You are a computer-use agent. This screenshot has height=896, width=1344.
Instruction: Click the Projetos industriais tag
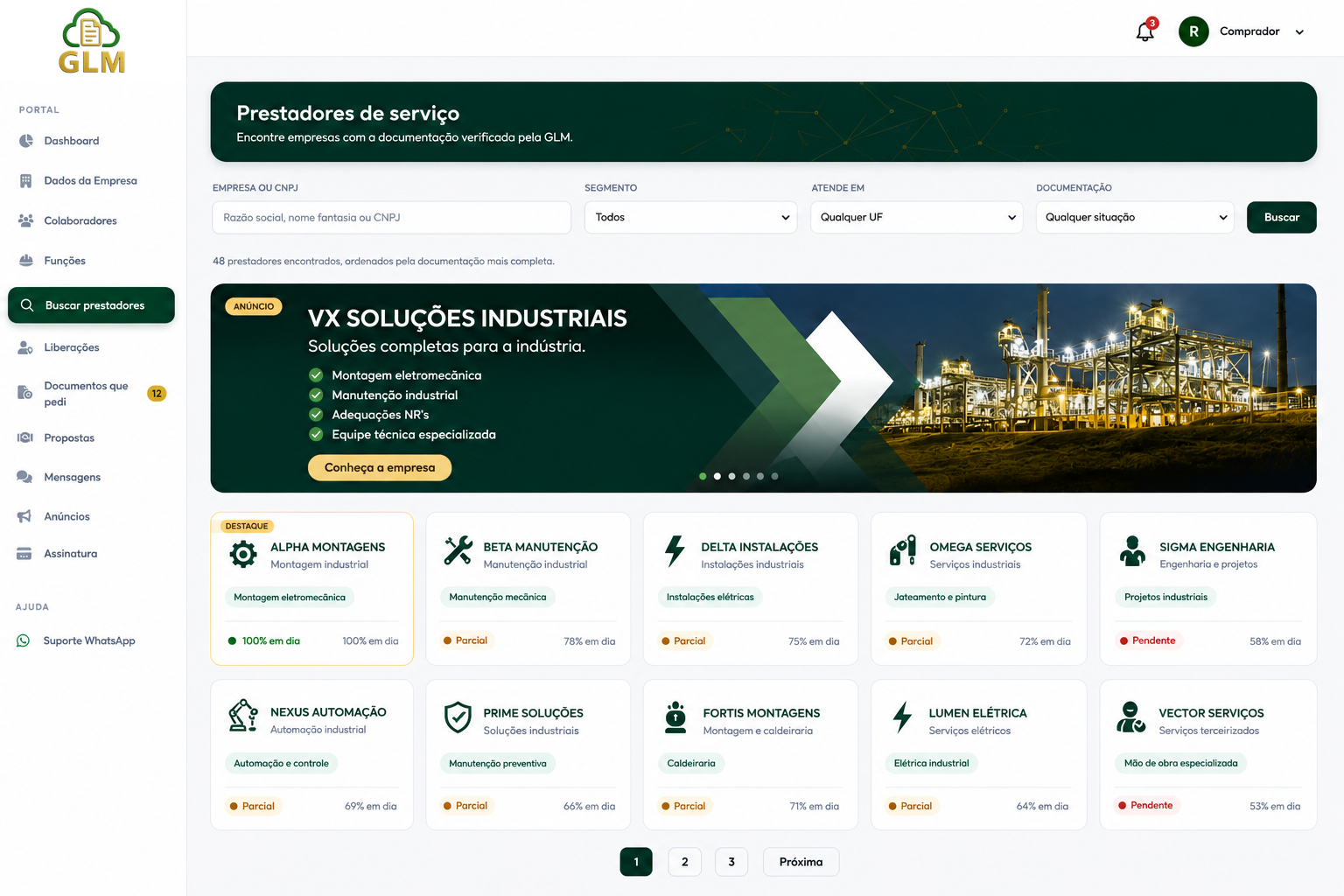point(1165,598)
